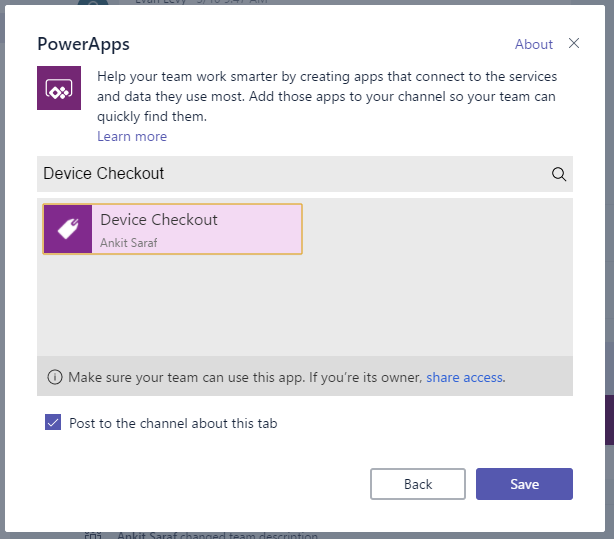Select the Device Checkout app card
The height and width of the screenshot is (539, 614).
(172, 229)
